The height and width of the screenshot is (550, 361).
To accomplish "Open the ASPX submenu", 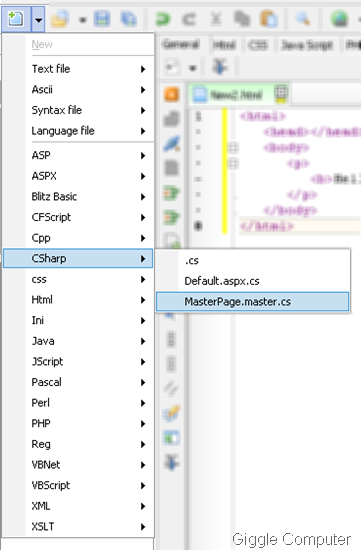I will click(x=78, y=176).
